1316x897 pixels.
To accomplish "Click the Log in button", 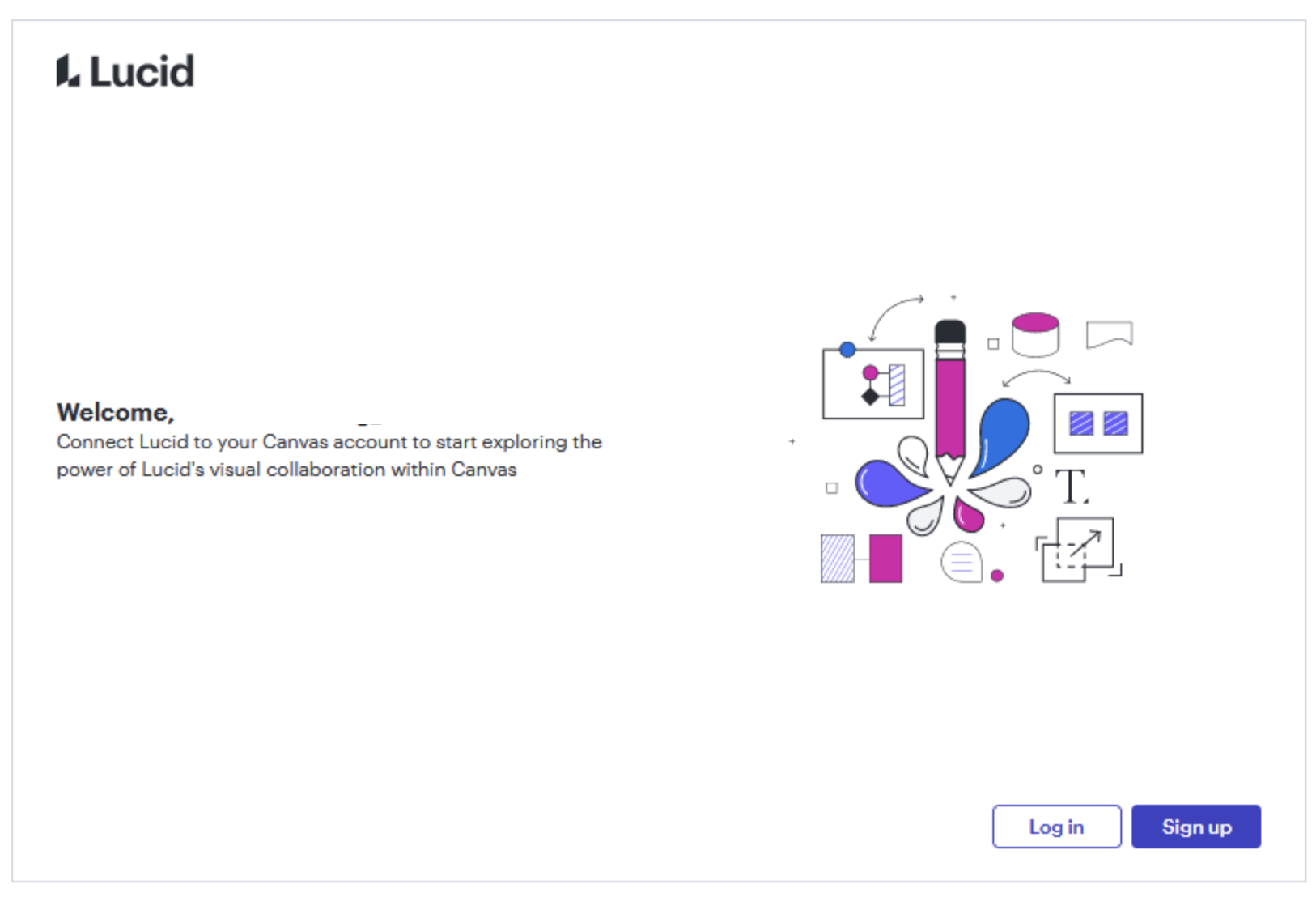I will pyautogui.click(x=1056, y=827).
